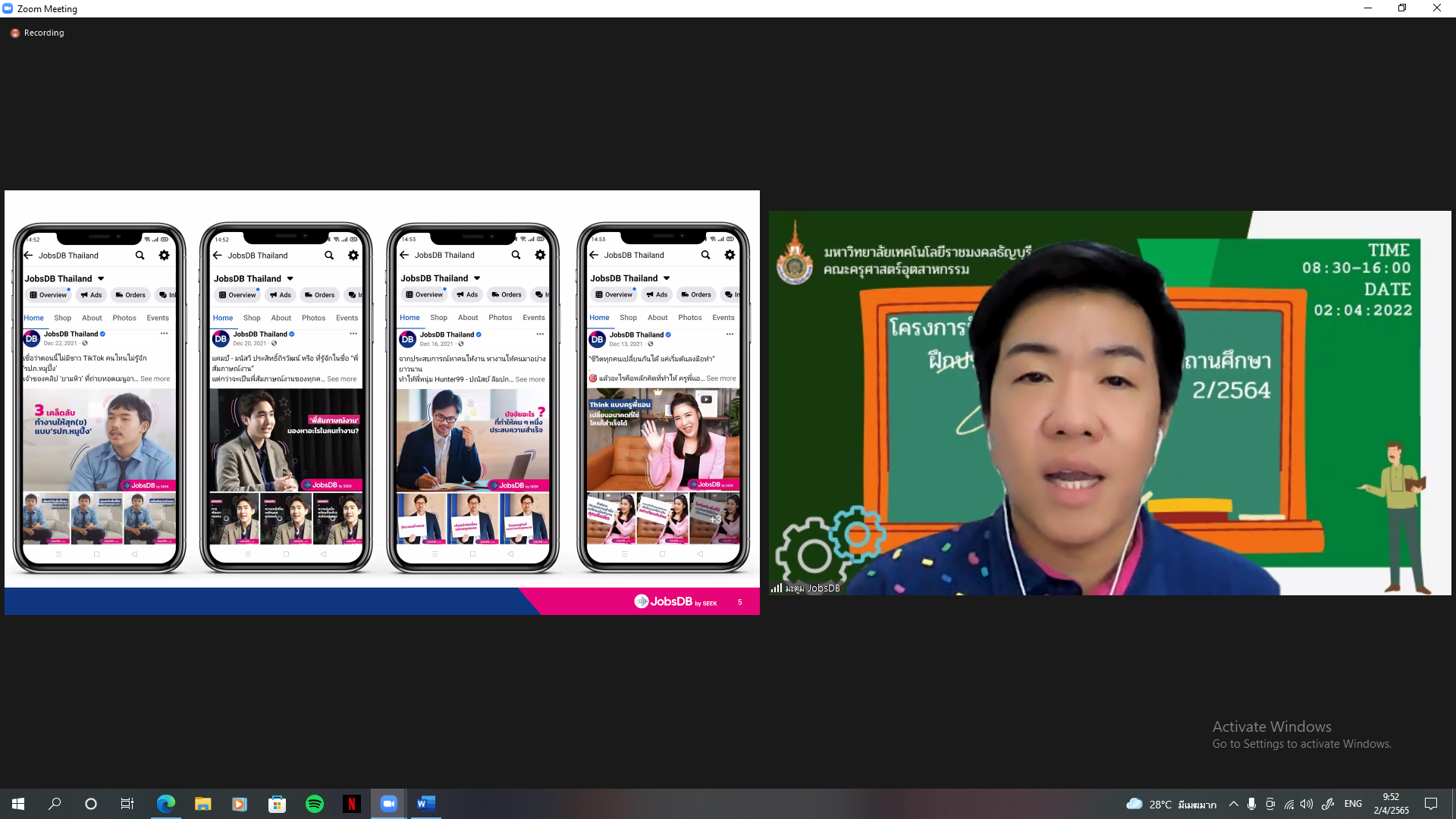Screen dimensions: 1456x819
Task: Open Spotify from the taskbar
Action: coord(314,804)
